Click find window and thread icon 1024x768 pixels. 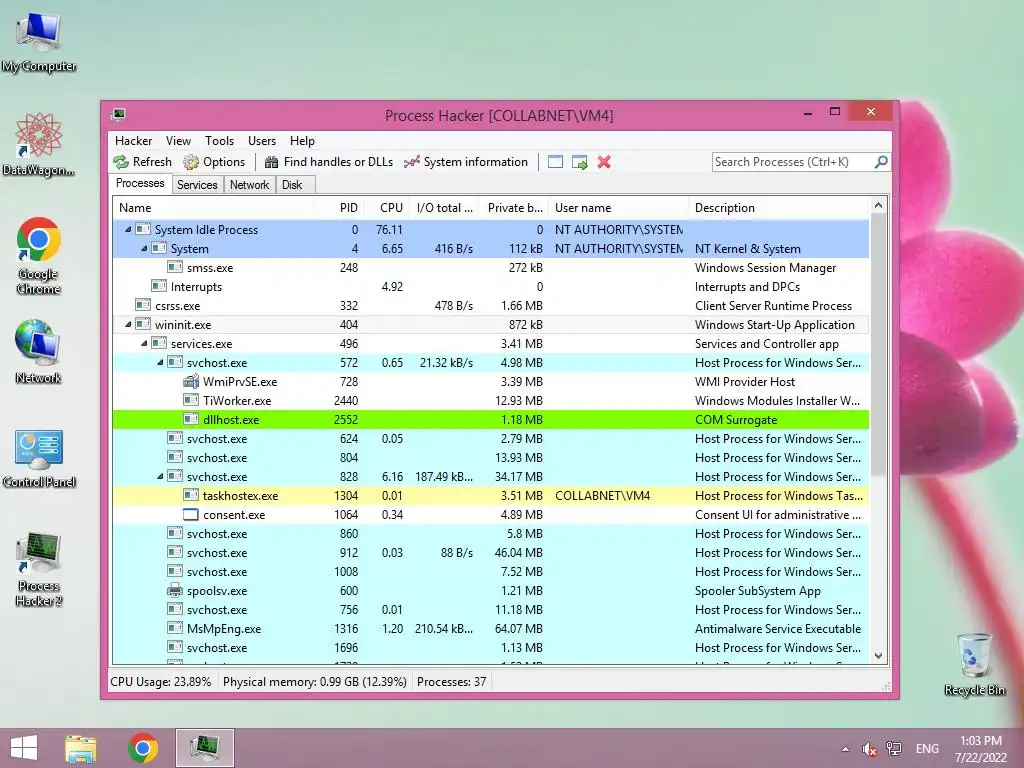(x=579, y=162)
